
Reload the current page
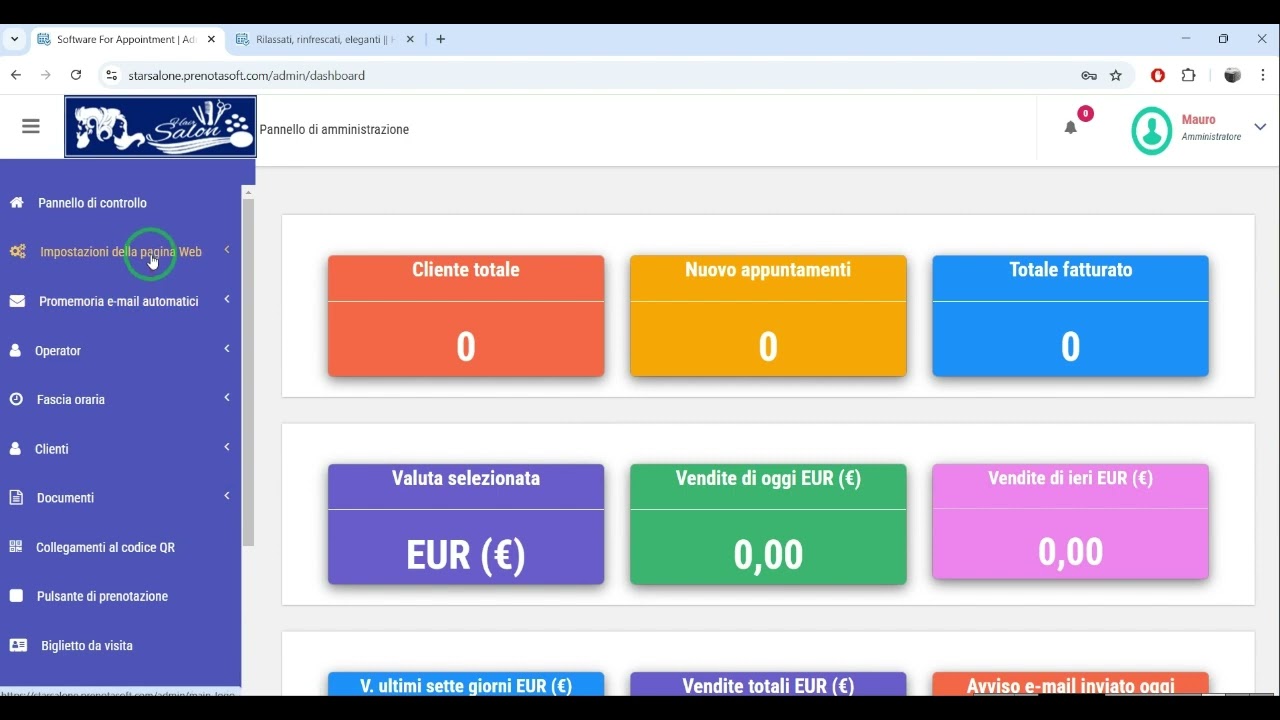tap(76, 75)
